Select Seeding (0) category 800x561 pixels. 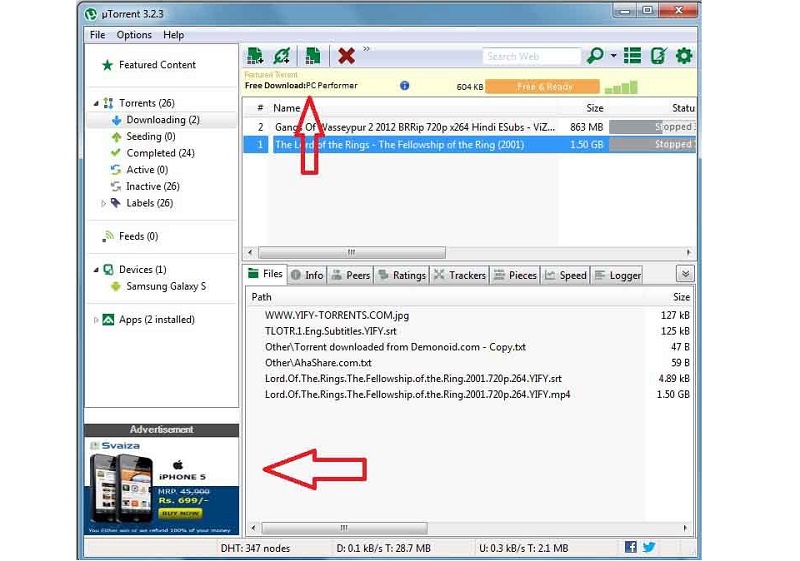151,137
